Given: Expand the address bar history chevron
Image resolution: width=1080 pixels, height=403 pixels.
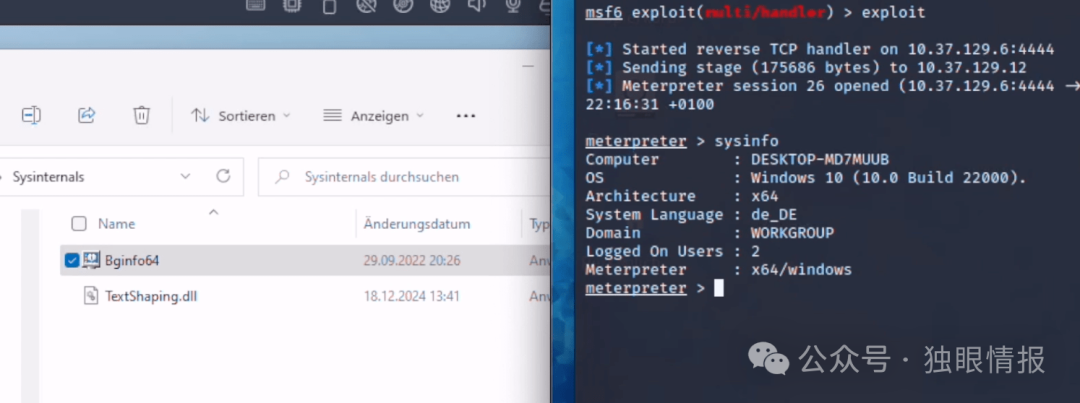Looking at the screenshot, I should pyautogui.click(x=185, y=177).
